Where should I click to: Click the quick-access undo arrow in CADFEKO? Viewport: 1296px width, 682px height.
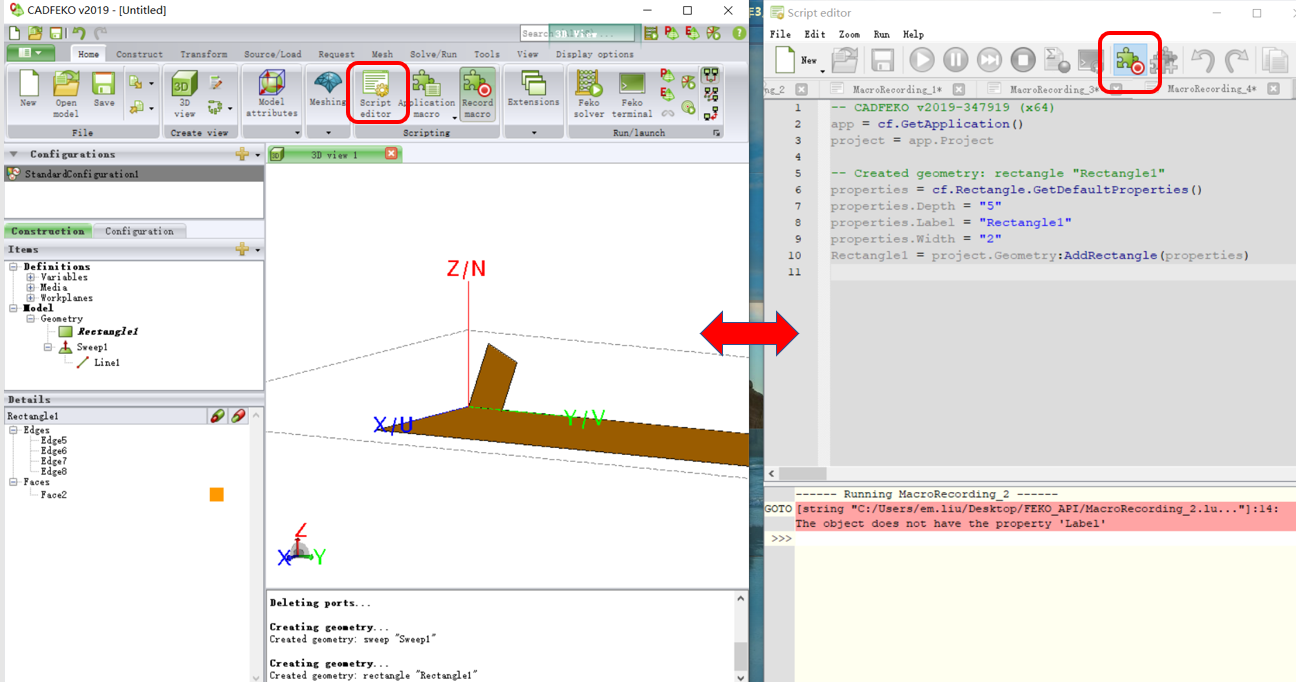(79, 33)
